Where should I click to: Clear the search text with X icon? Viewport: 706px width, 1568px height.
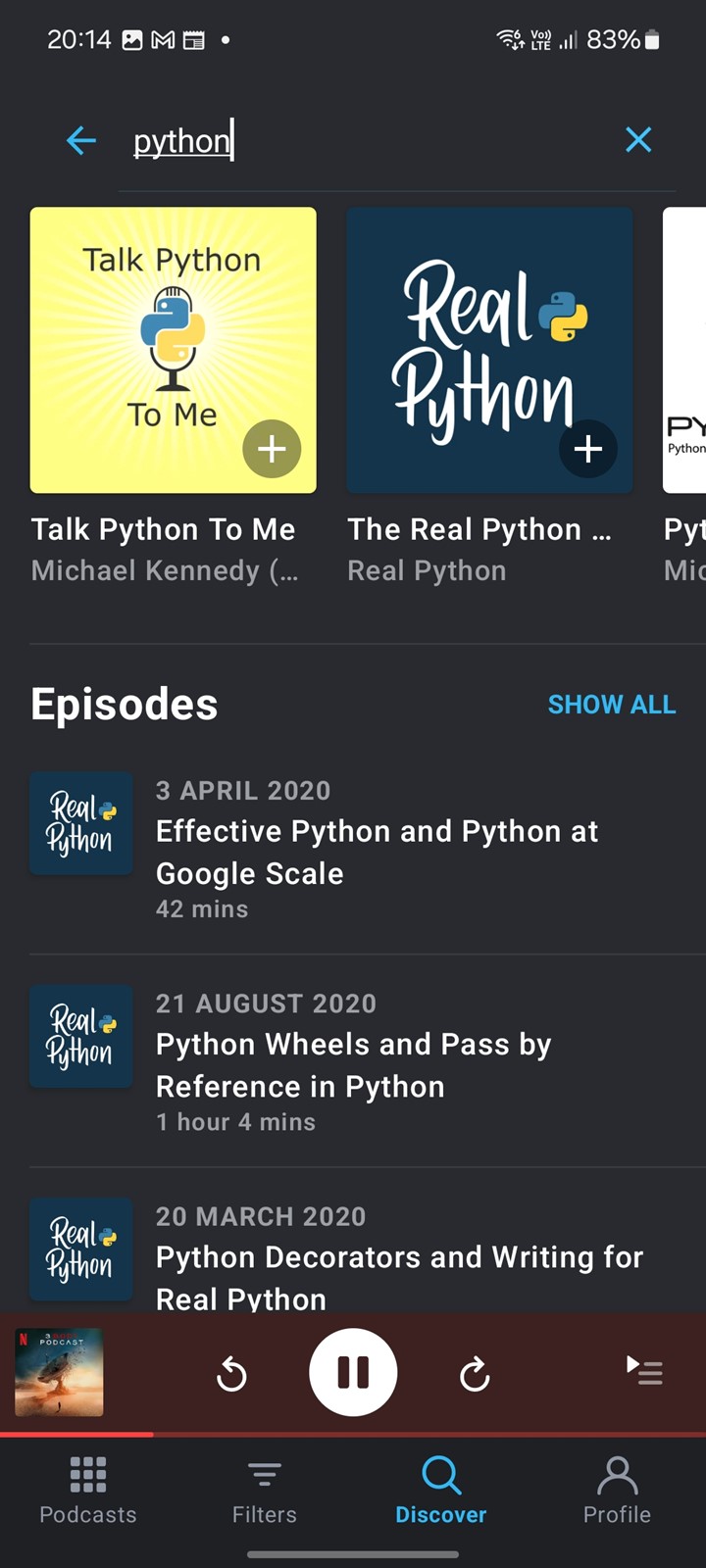click(x=638, y=140)
